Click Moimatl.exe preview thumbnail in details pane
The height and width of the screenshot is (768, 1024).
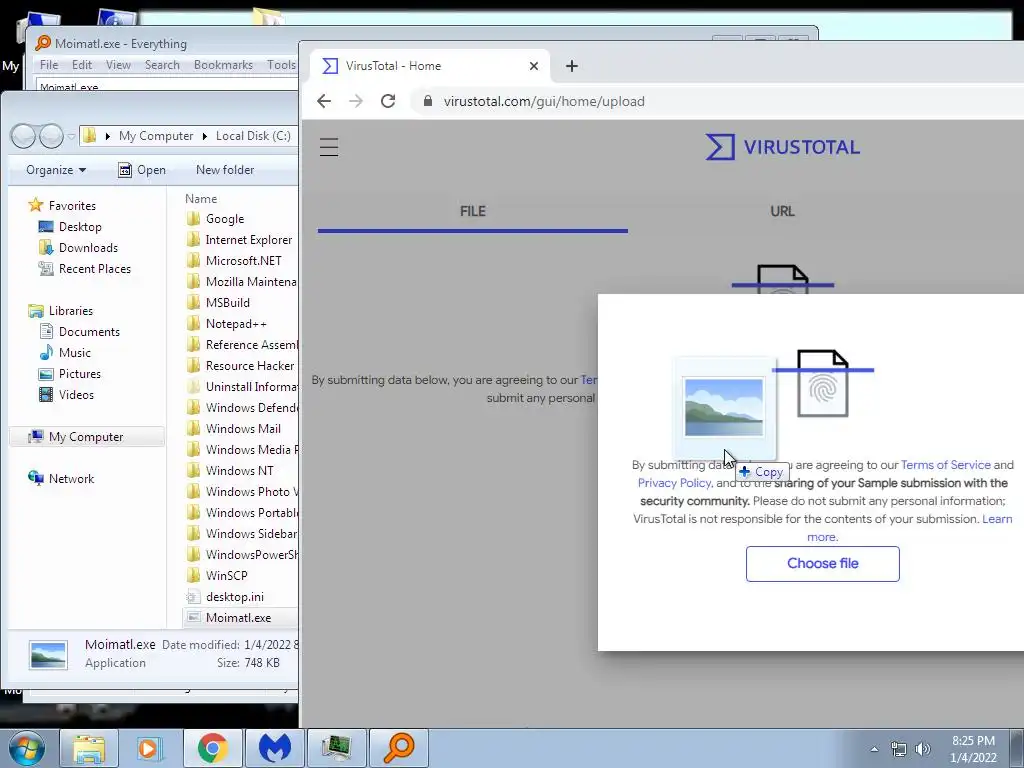click(x=48, y=654)
